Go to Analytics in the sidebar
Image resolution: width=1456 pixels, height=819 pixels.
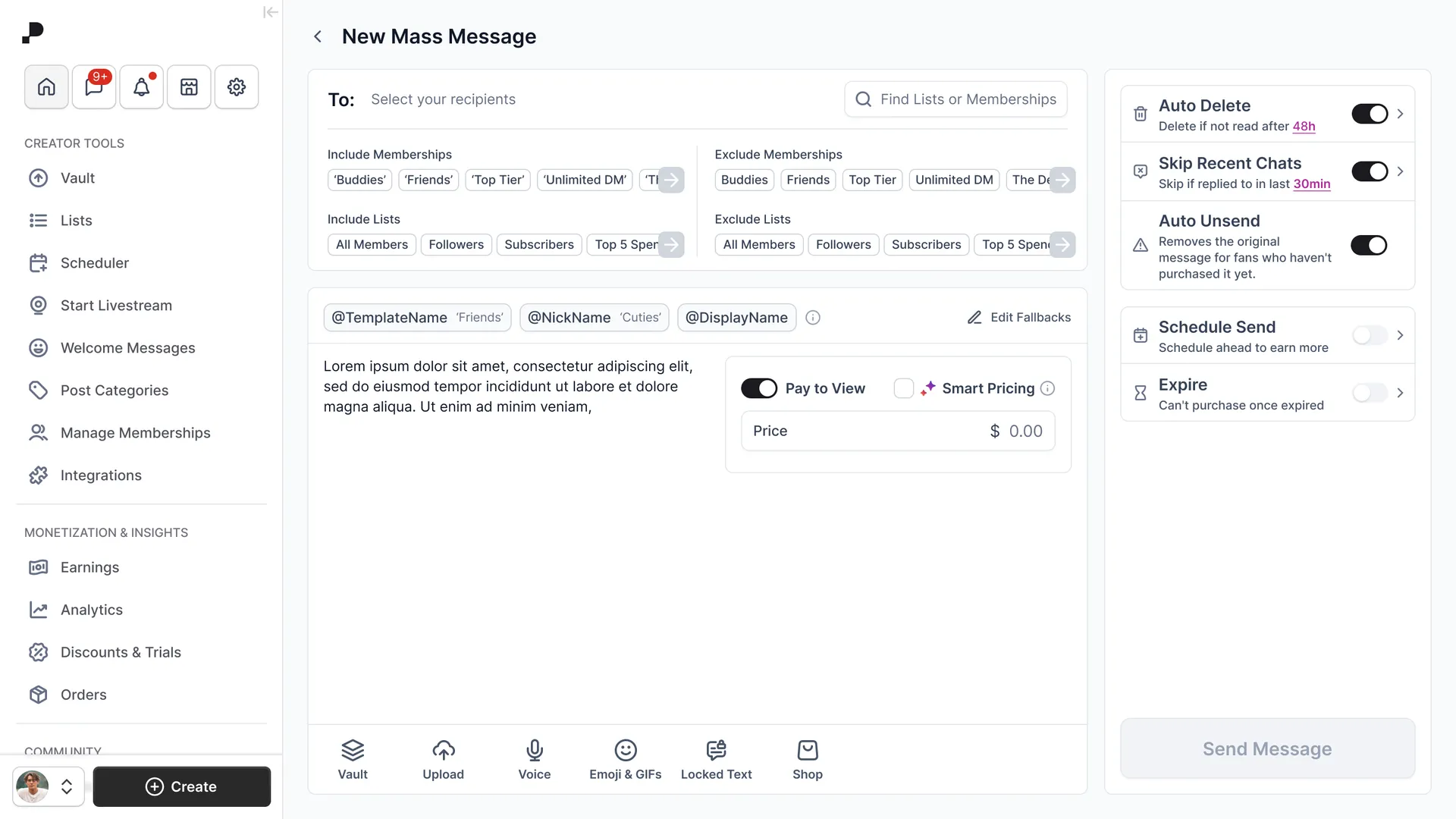tap(92, 610)
